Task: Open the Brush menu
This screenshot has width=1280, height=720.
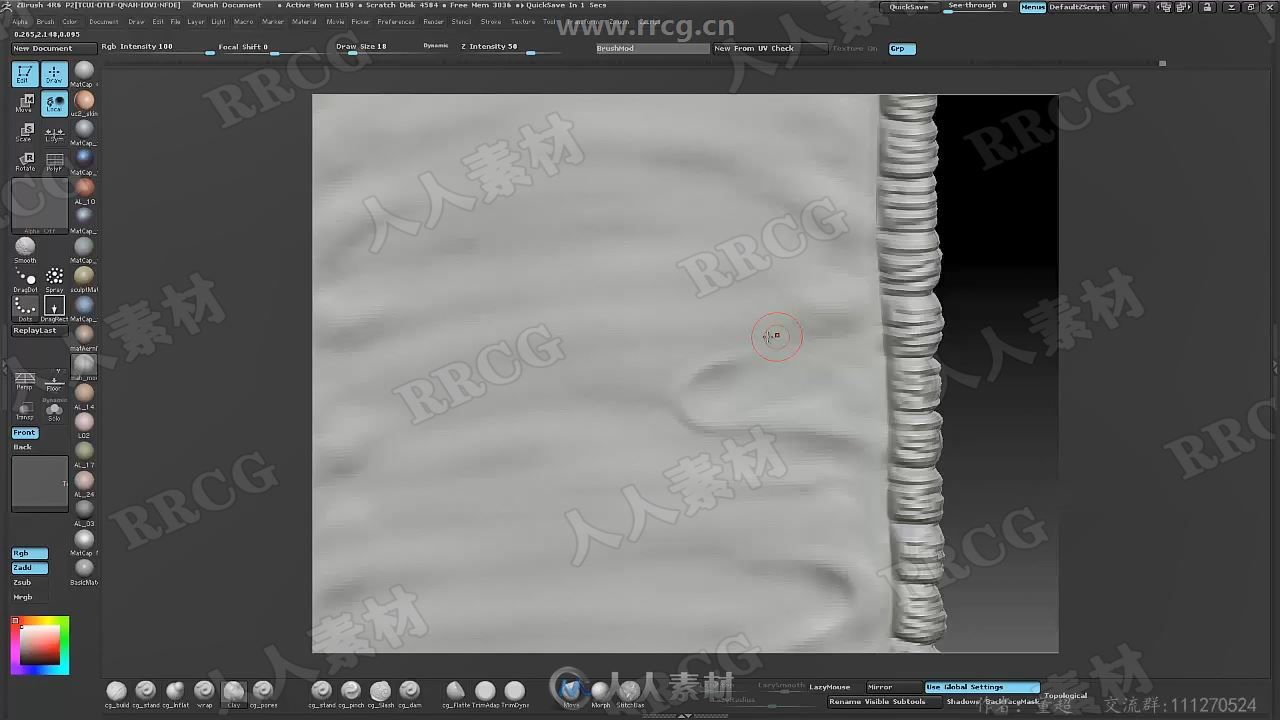Action: pyautogui.click(x=44, y=21)
